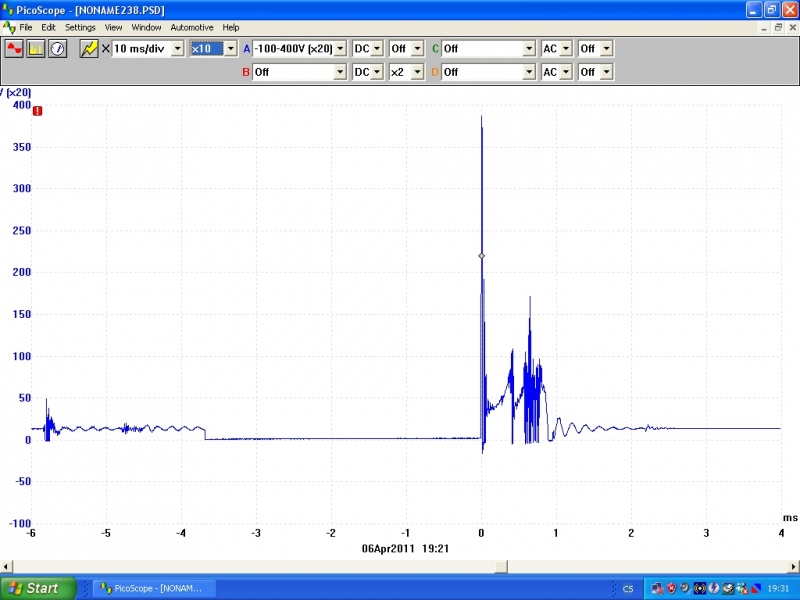Click the horizontal scrollbar thumb

(x=499, y=566)
